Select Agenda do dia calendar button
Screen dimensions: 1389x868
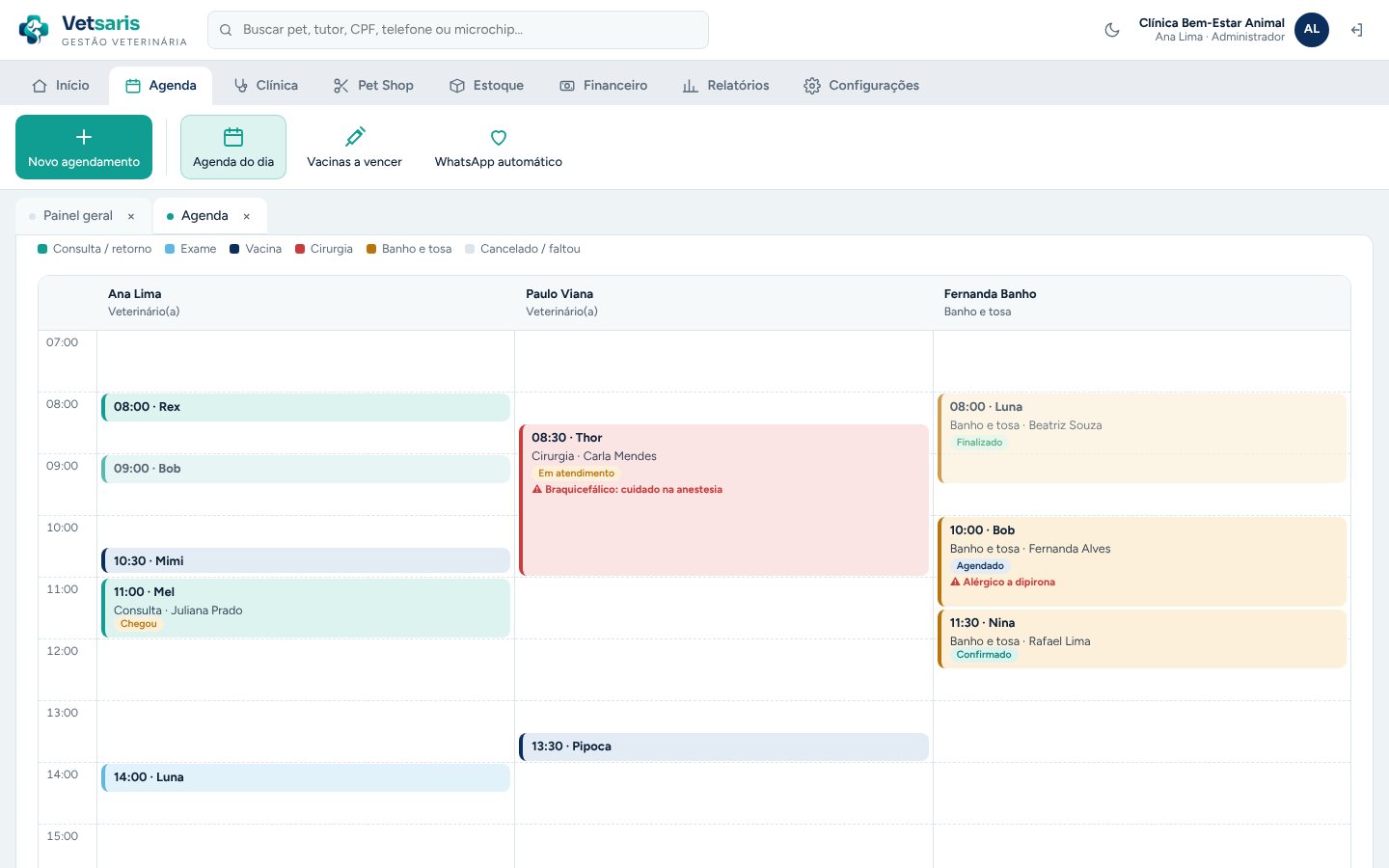[233, 147]
